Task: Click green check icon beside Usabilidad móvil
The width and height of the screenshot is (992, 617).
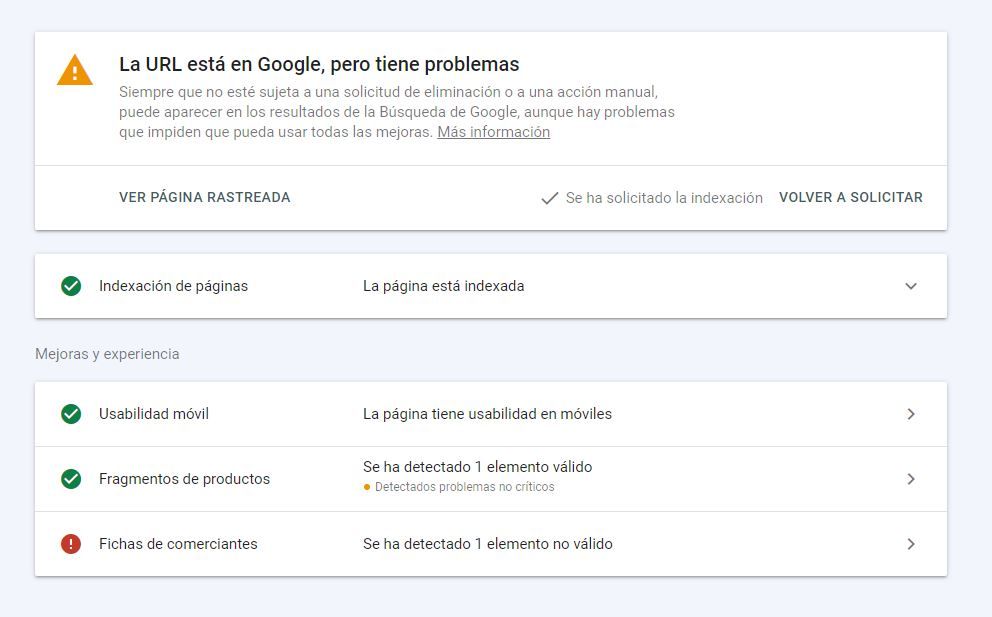Action: pos(71,414)
